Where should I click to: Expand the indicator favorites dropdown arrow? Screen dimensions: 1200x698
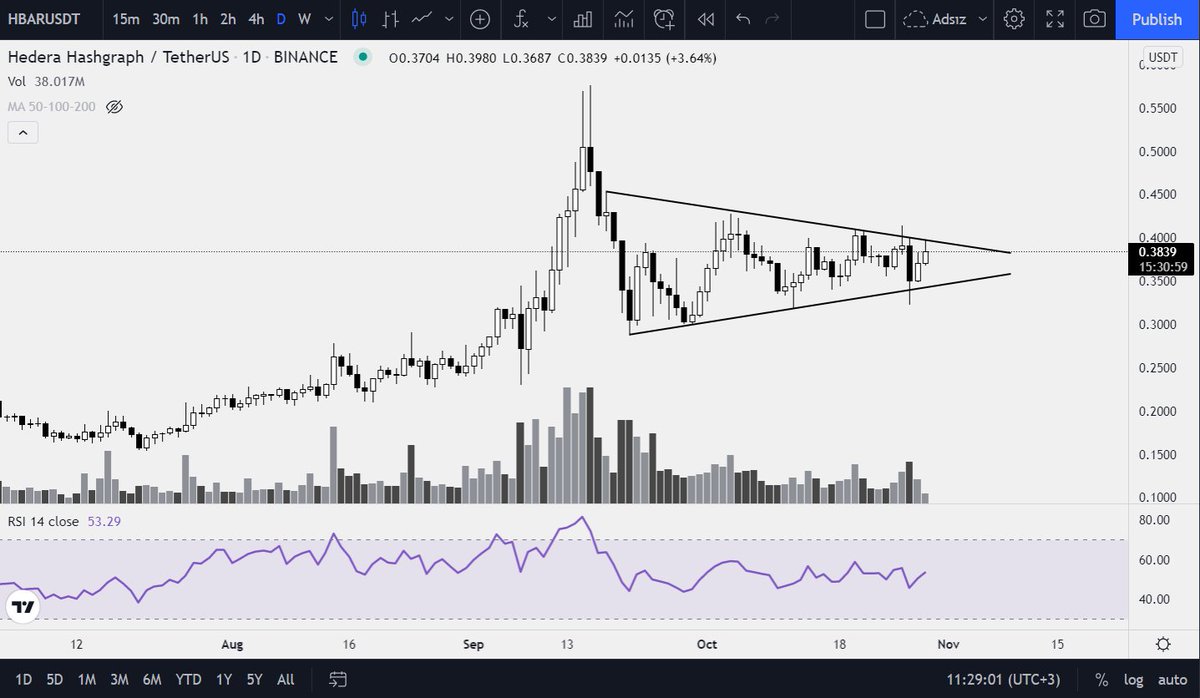tap(550, 19)
